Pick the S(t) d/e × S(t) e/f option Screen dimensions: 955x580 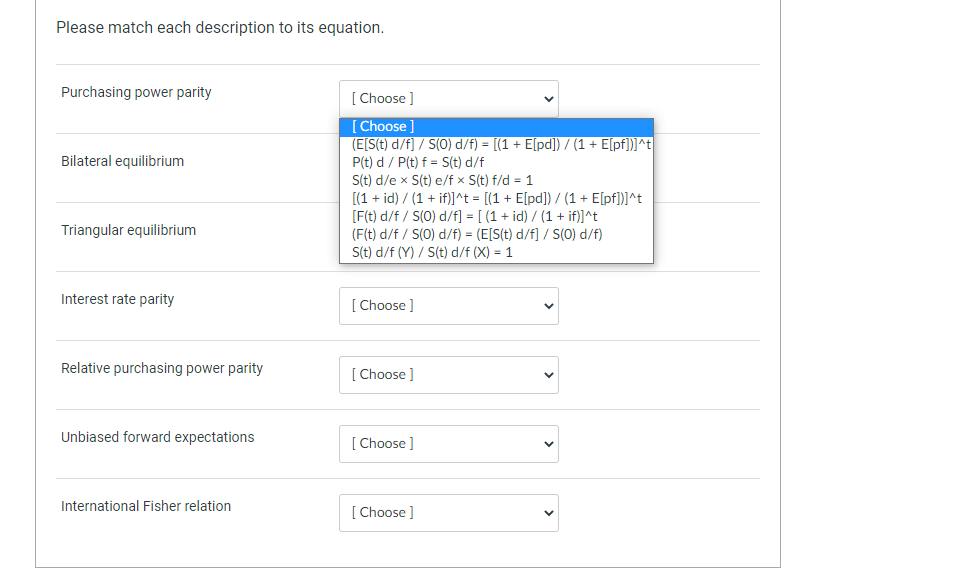496,180
